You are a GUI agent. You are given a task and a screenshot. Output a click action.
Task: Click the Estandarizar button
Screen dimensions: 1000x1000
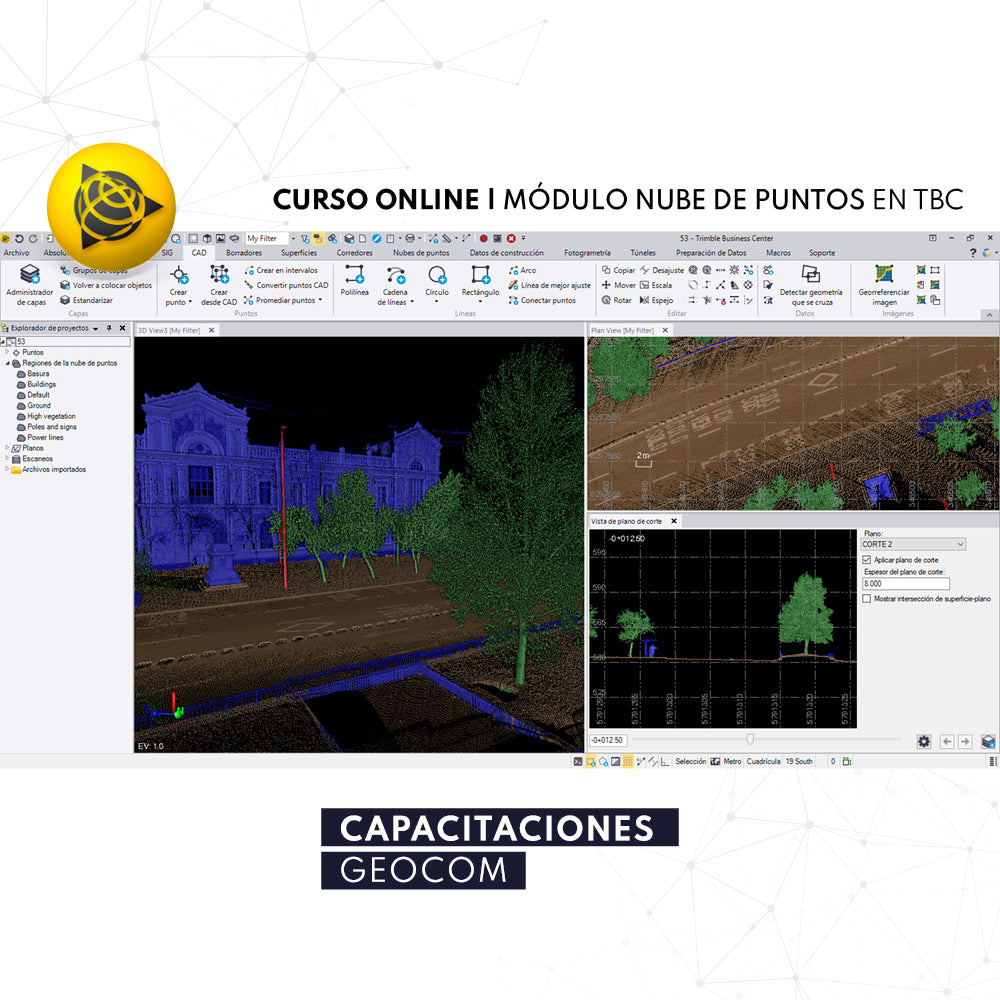pos(92,301)
